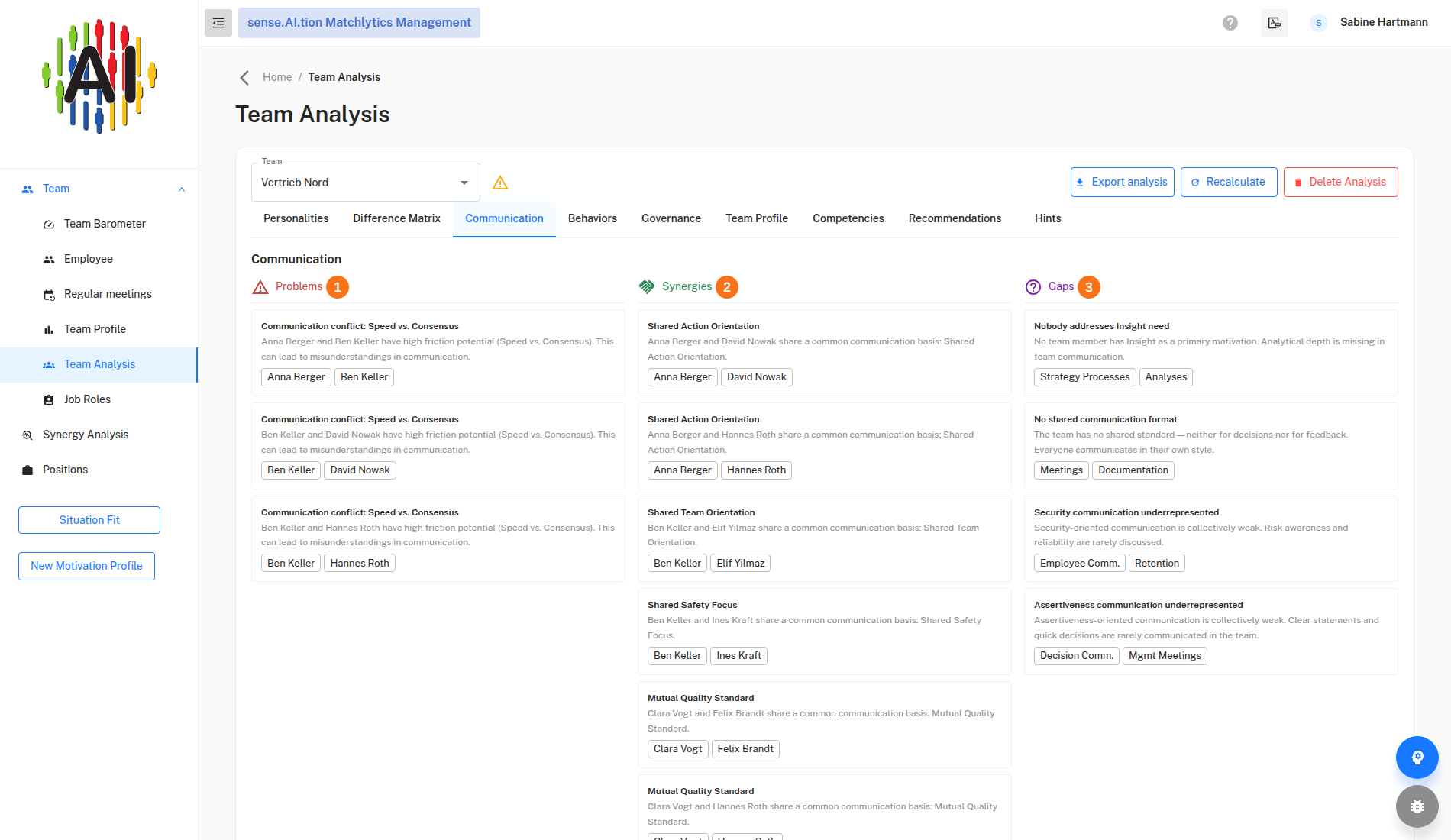Collapse the Team sidebar section

[182, 189]
